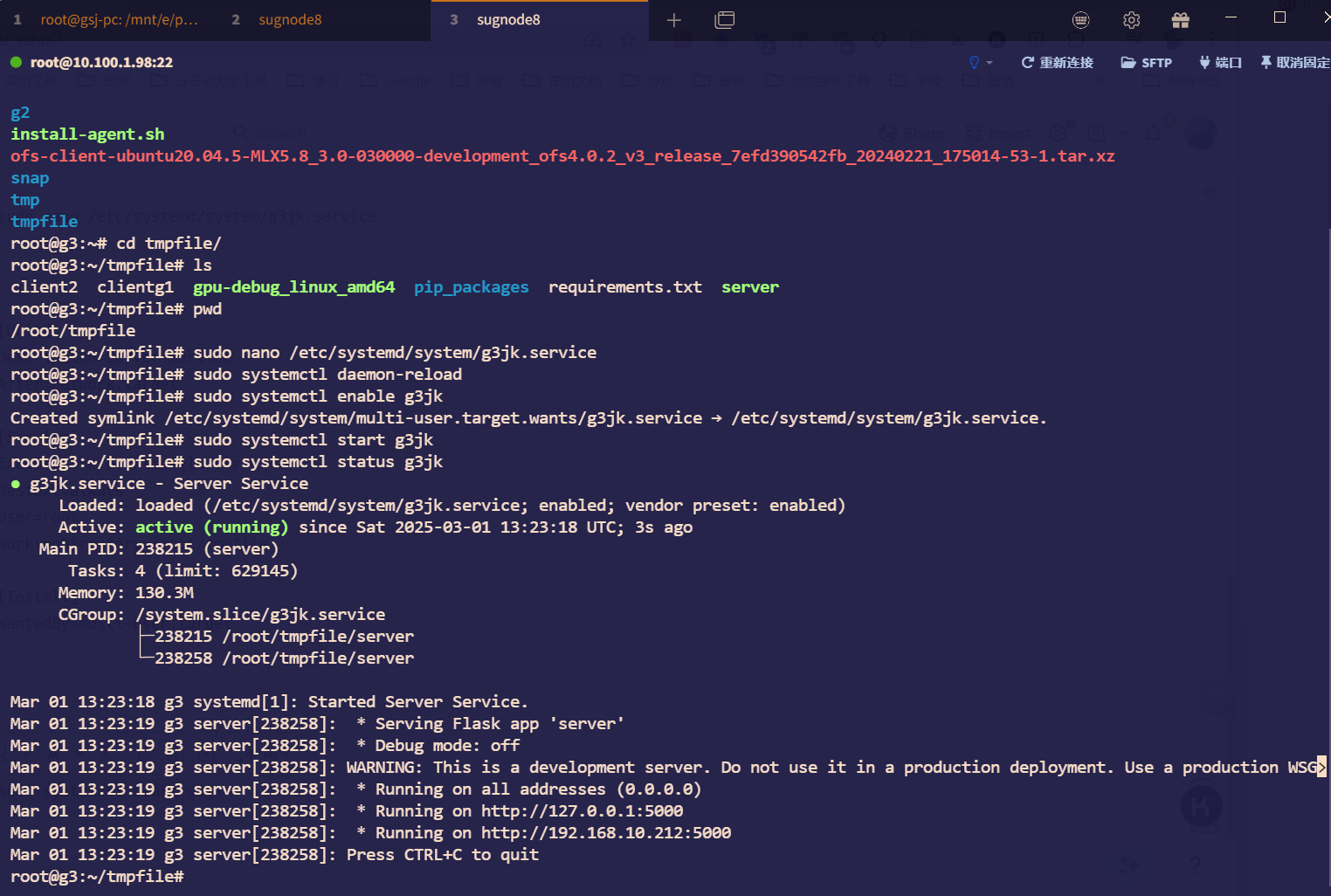Open port forwarding via 端口
This screenshot has height=896, width=1331.
click(x=1220, y=62)
